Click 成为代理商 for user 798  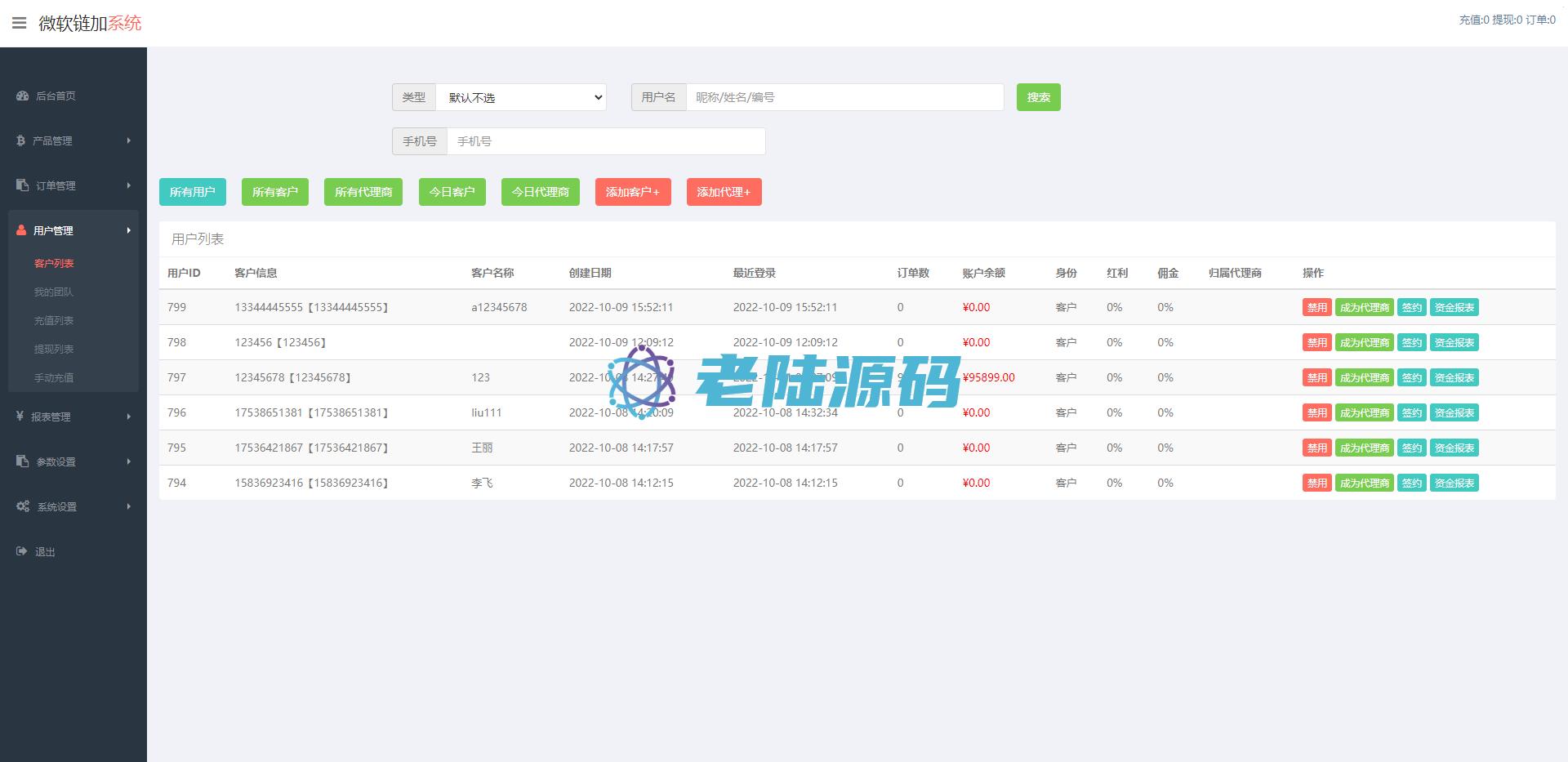(1364, 342)
